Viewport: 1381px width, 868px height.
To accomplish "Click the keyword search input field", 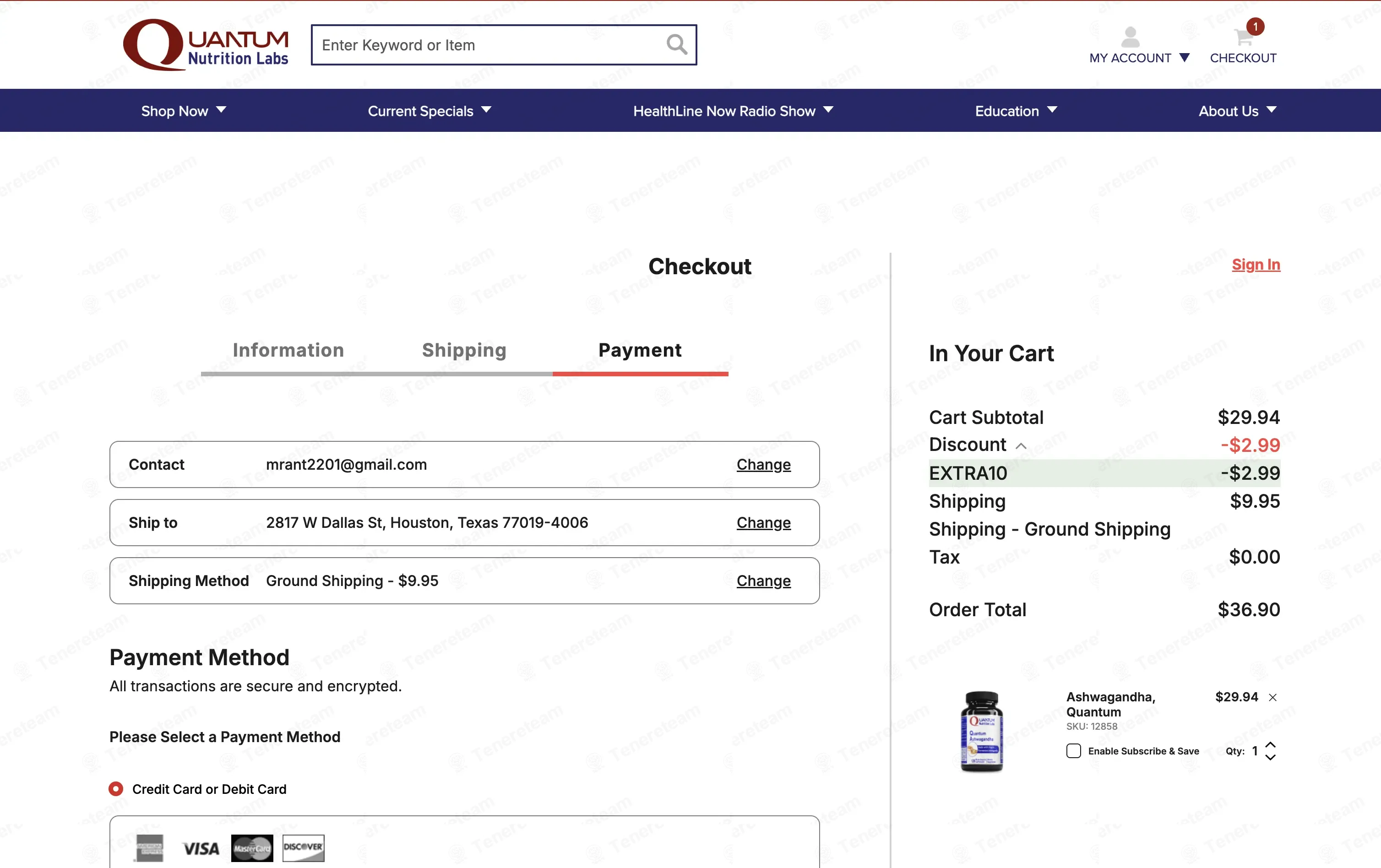I will pyautogui.click(x=488, y=45).
